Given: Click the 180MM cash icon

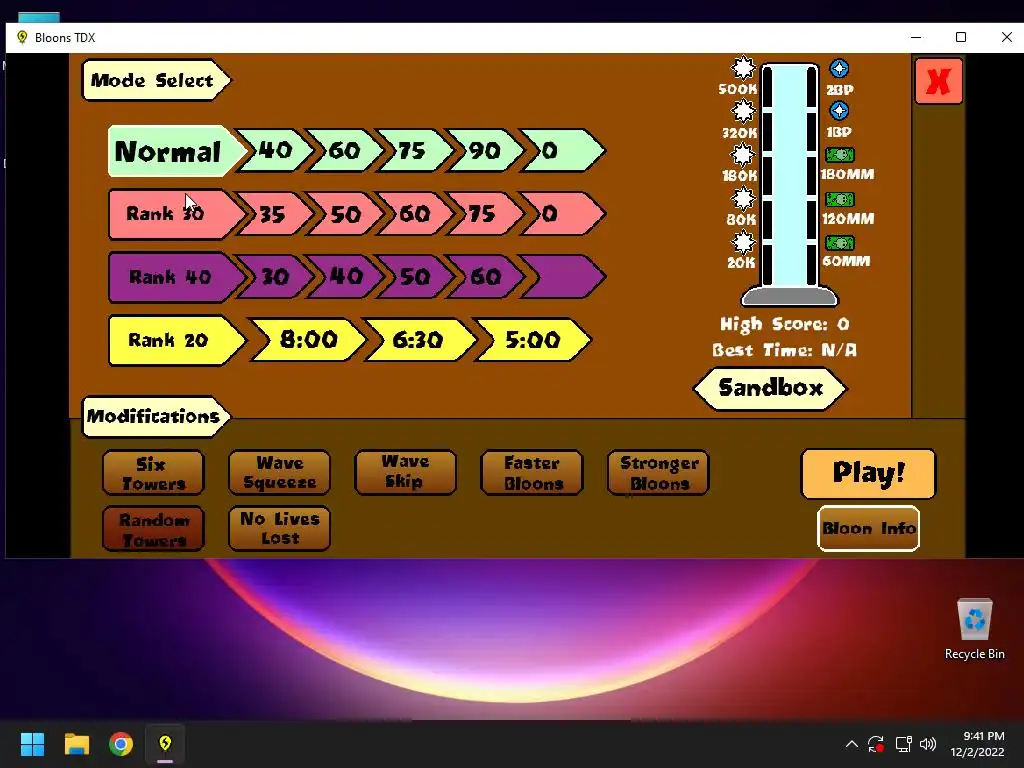Looking at the screenshot, I should pos(840,155).
